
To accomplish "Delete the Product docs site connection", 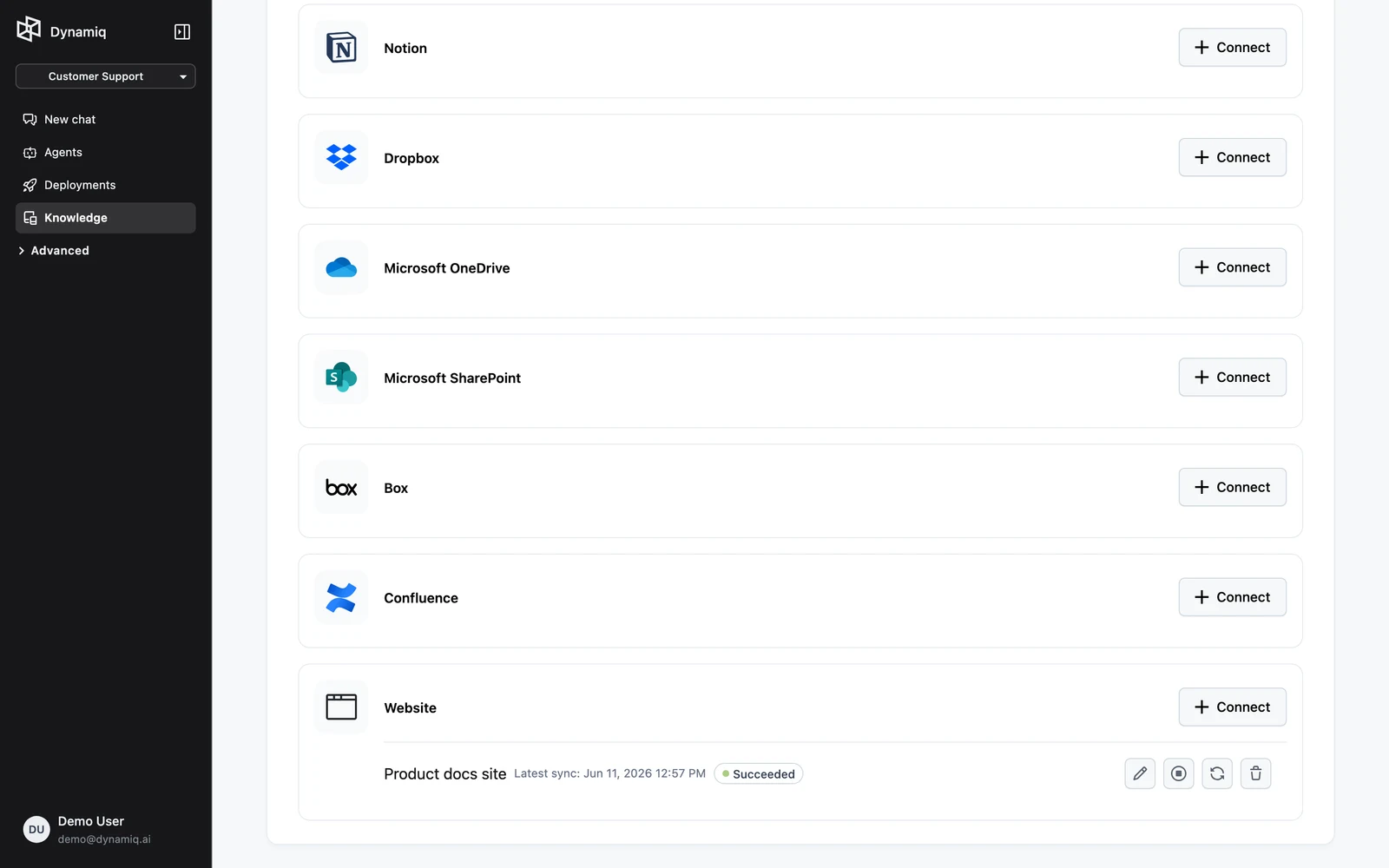I will (x=1255, y=773).
